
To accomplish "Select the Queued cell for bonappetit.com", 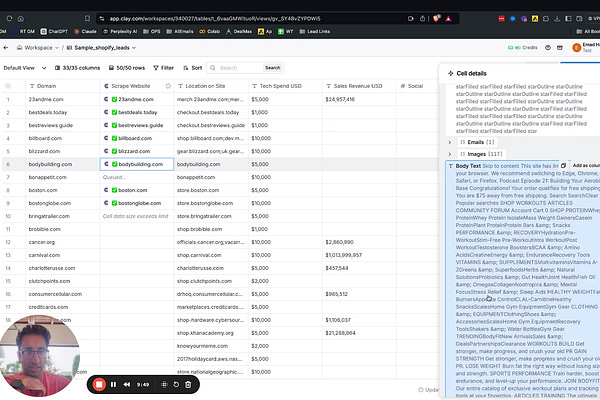I will click(x=137, y=177).
